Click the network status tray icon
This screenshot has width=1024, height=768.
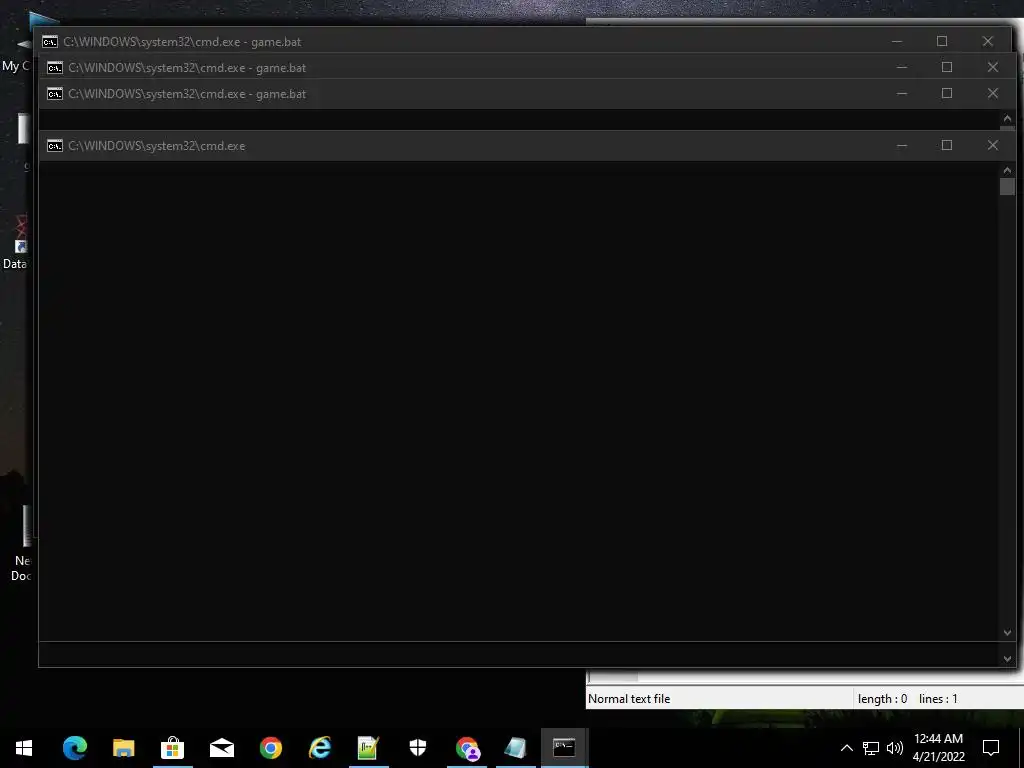tap(871, 748)
